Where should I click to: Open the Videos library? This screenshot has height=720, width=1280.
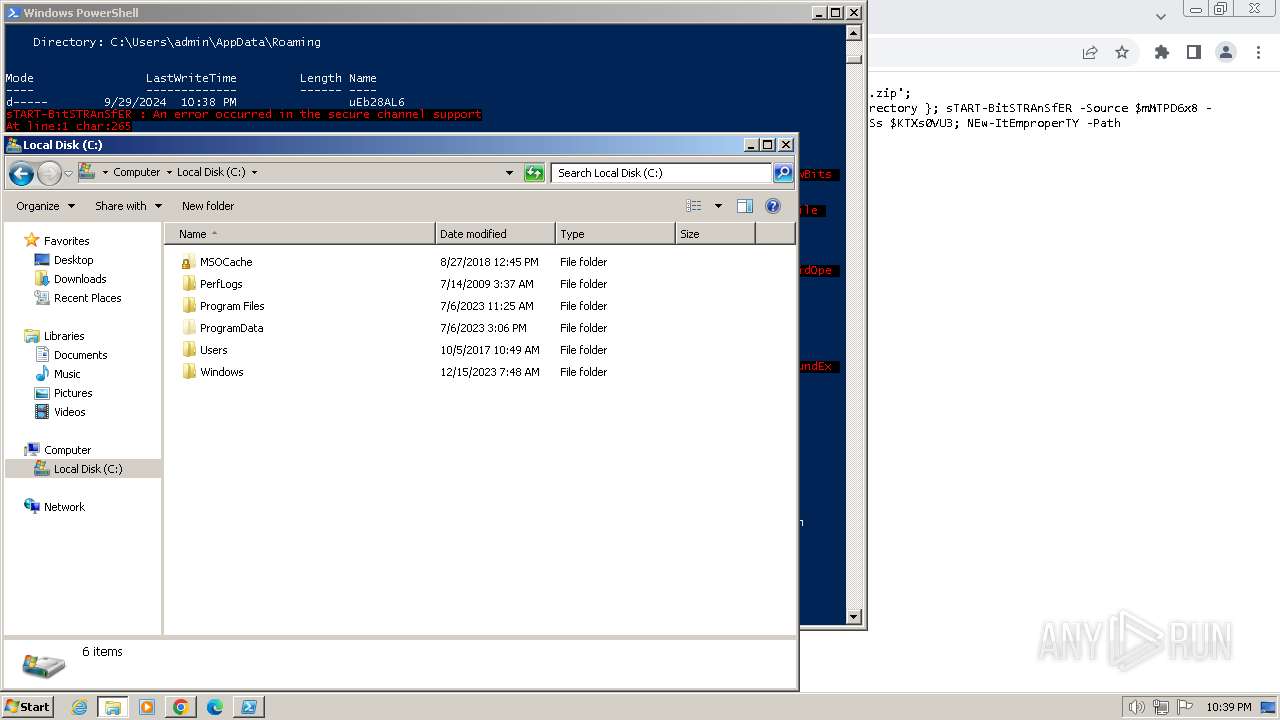point(69,412)
